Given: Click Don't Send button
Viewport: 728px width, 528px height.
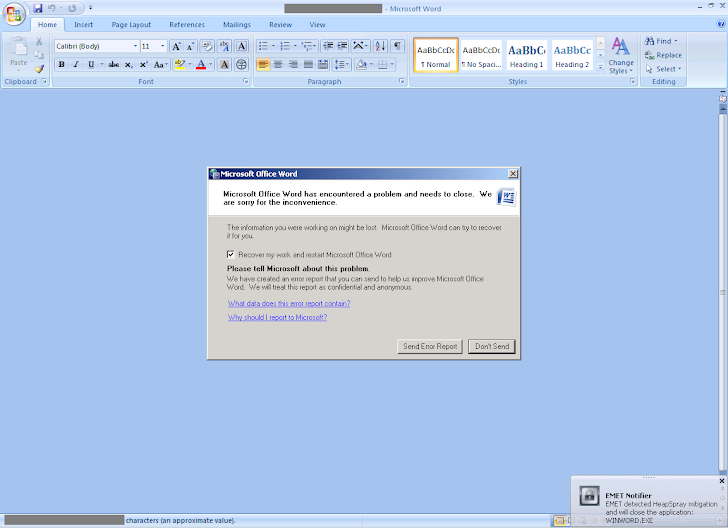Looking at the screenshot, I should click(x=492, y=346).
